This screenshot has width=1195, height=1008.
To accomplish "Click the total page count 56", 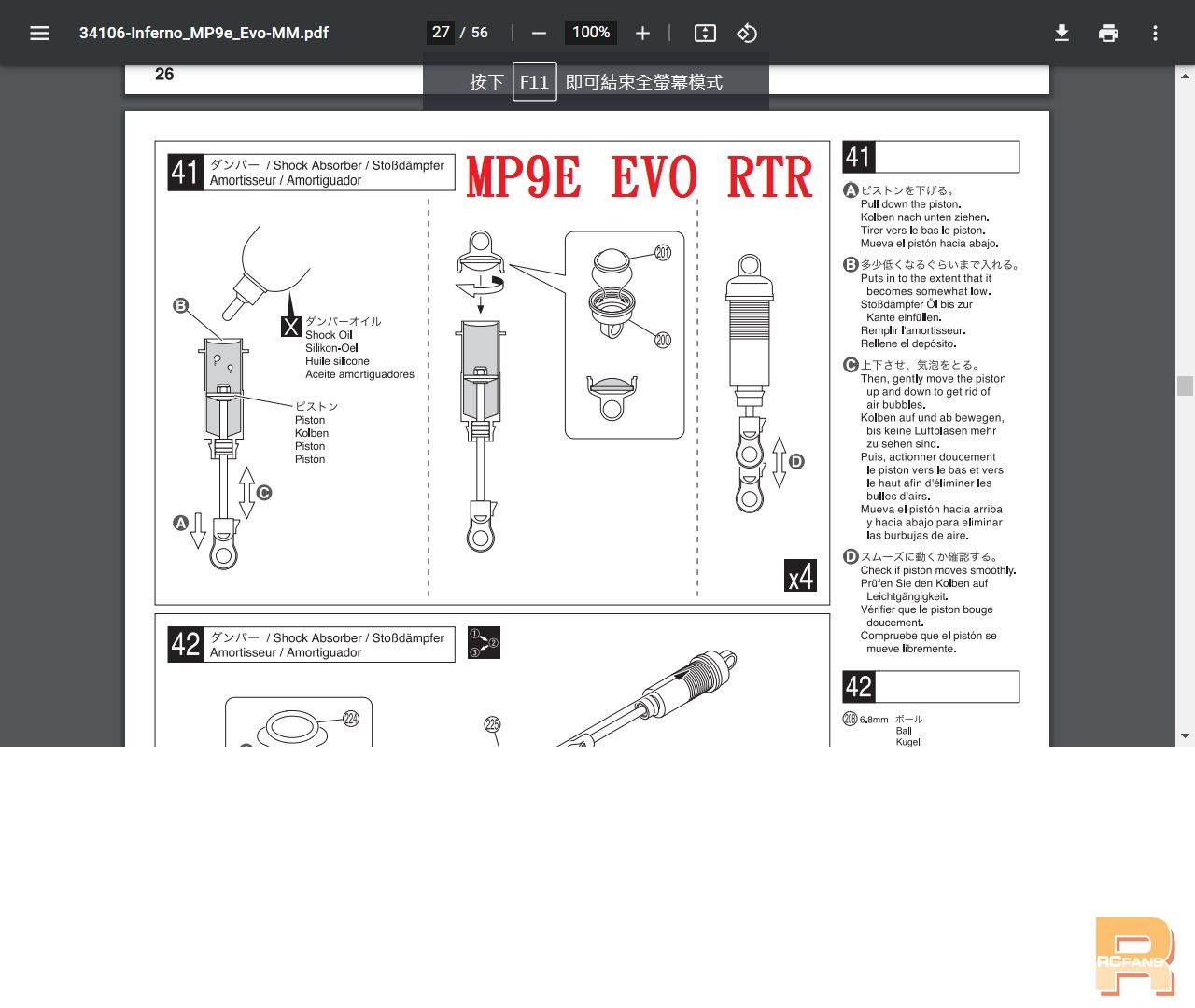I will point(479,32).
